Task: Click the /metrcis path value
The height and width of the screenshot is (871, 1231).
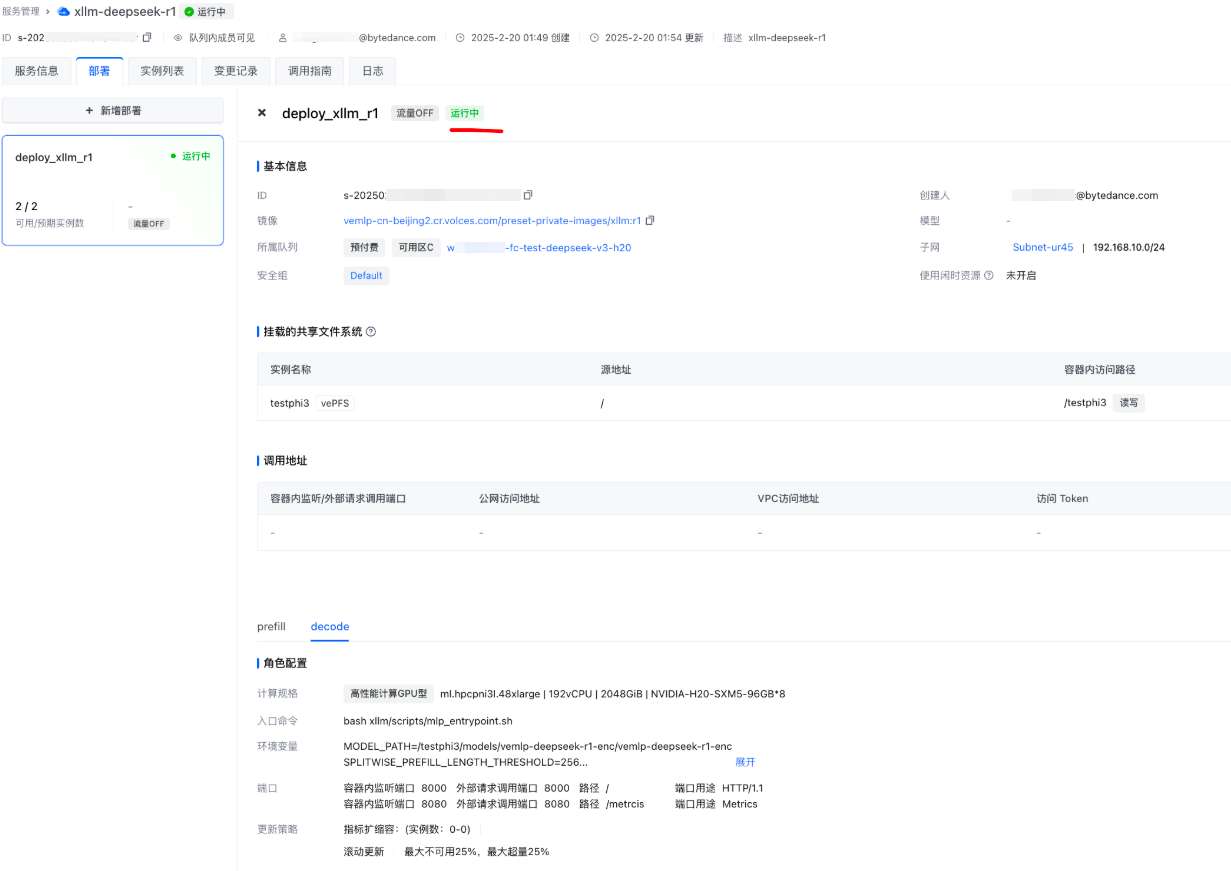Action: coord(625,804)
